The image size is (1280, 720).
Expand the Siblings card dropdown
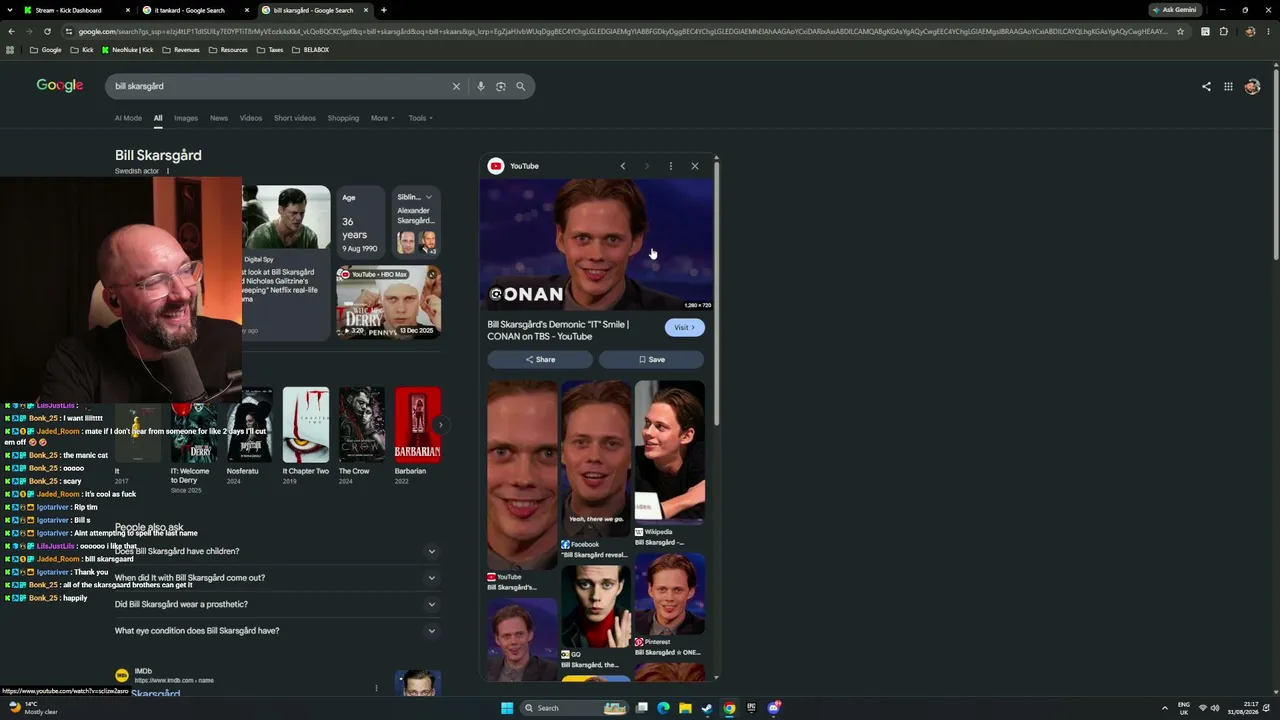(429, 197)
